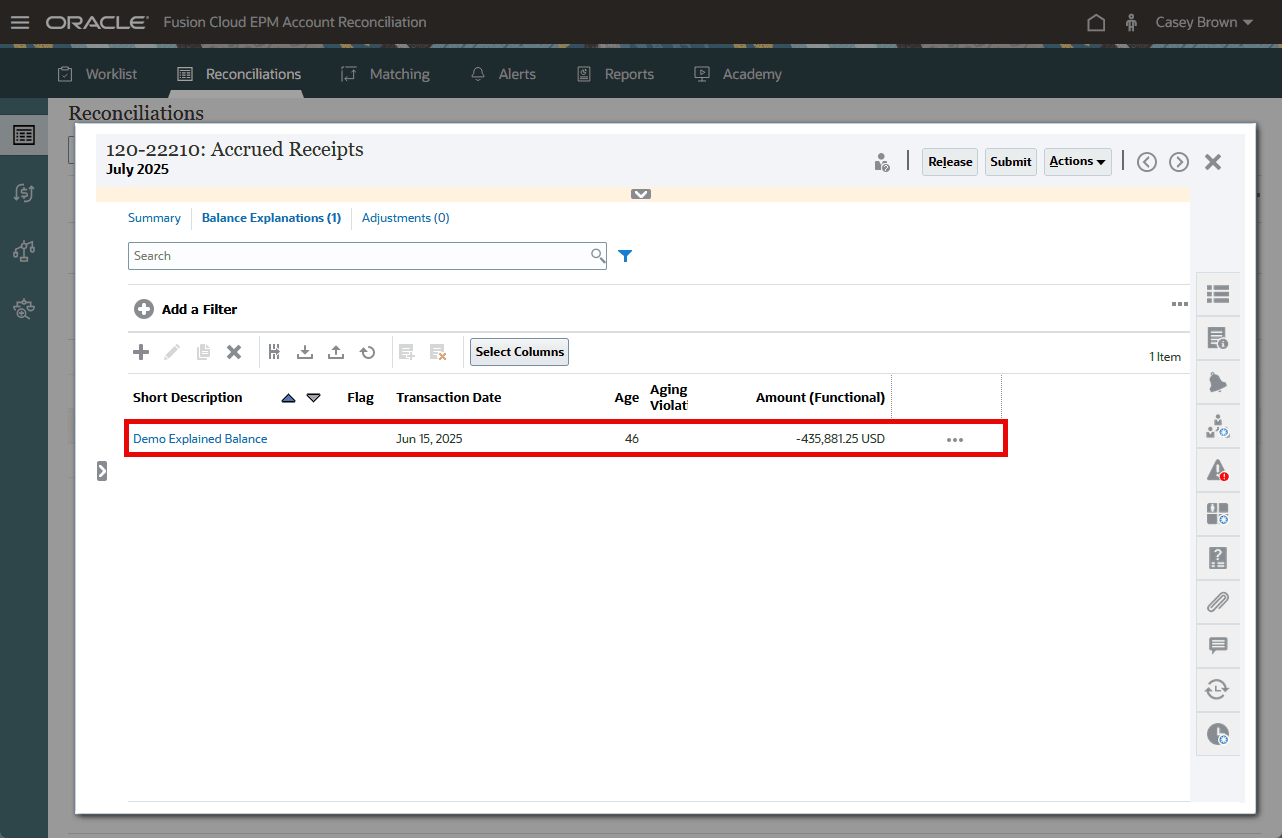Click the Edit pencil icon
The width and height of the screenshot is (1282, 838).
pyautogui.click(x=172, y=352)
